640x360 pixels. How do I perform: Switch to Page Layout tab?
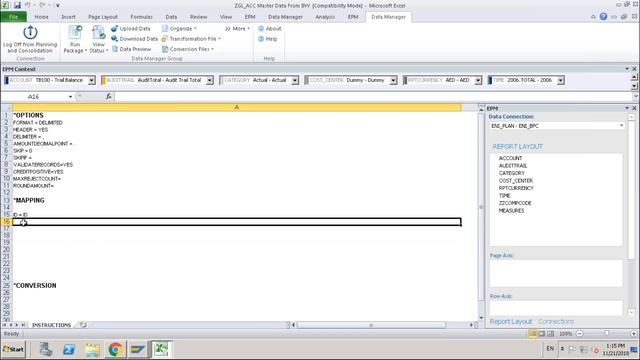[x=103, y=17]
